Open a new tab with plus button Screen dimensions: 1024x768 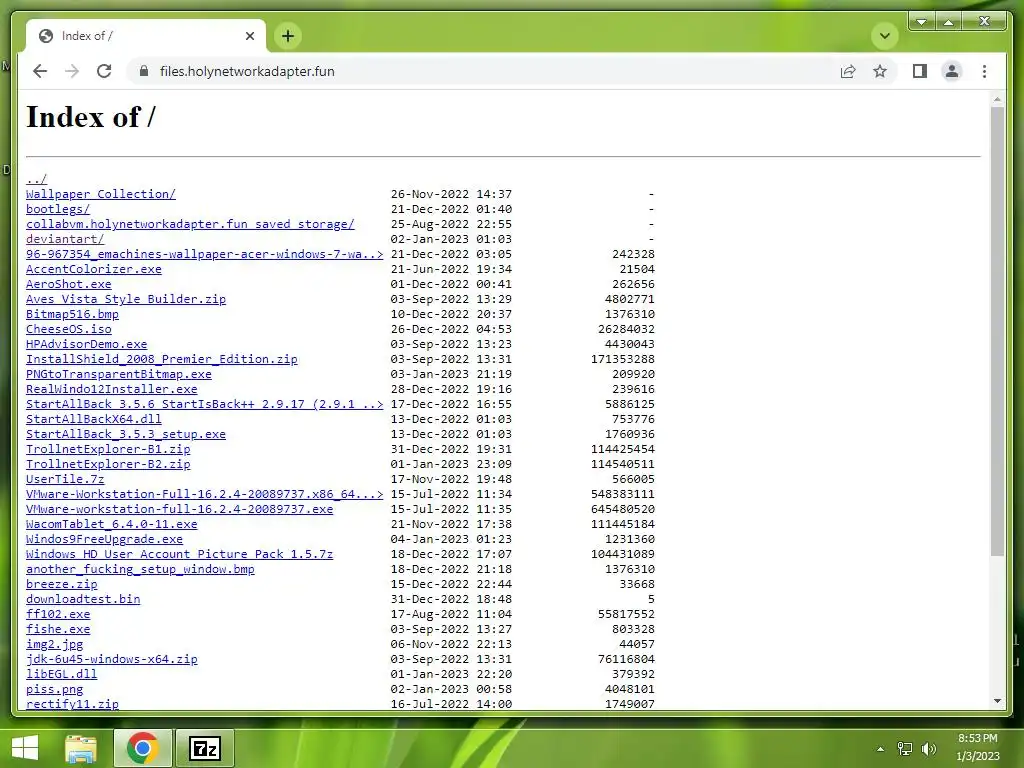tap(288, 36)
